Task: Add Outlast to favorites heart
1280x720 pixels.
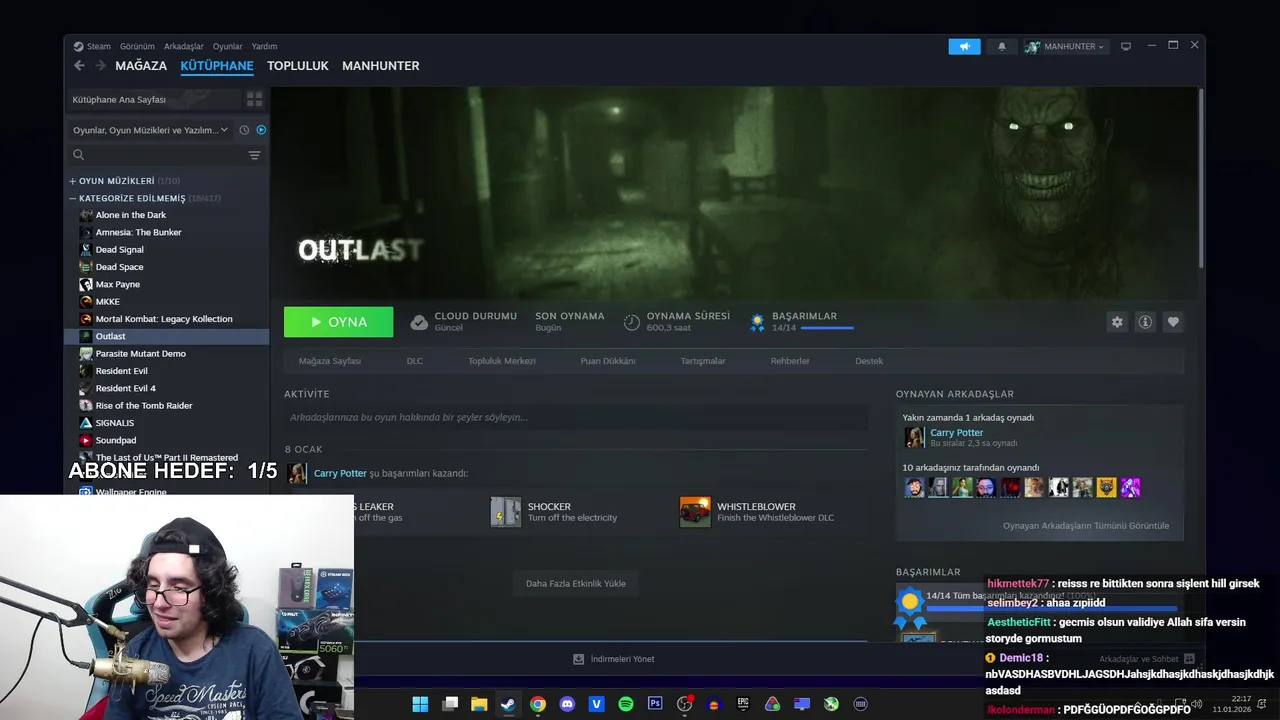Action: [x=1173, y=322]
